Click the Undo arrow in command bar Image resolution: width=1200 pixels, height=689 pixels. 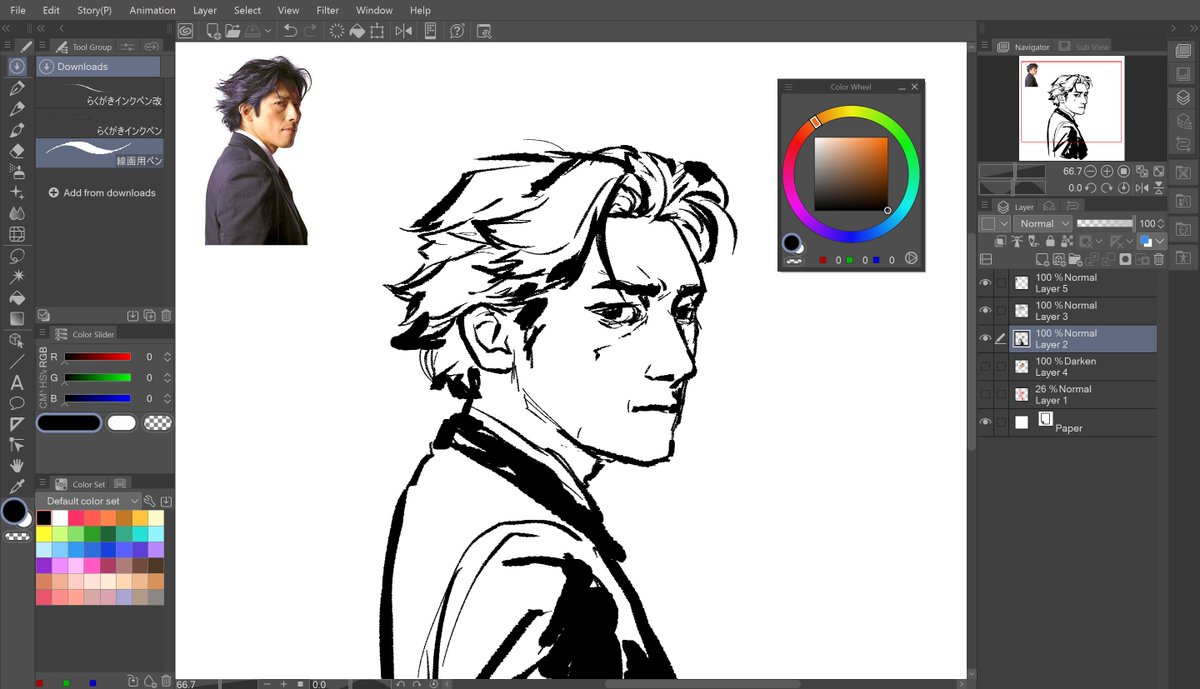point(290,31)
